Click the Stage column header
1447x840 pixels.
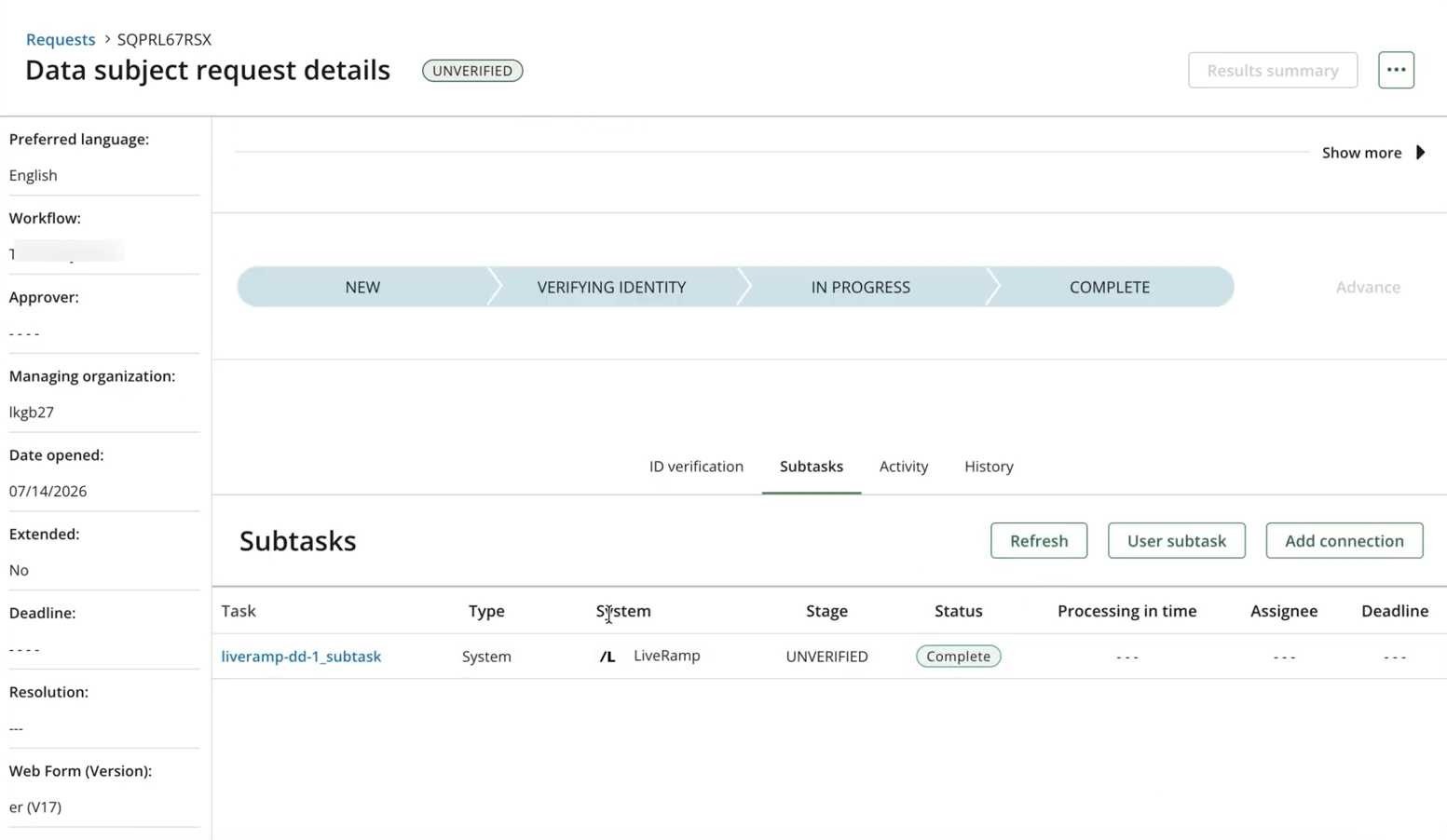point(826,611)
